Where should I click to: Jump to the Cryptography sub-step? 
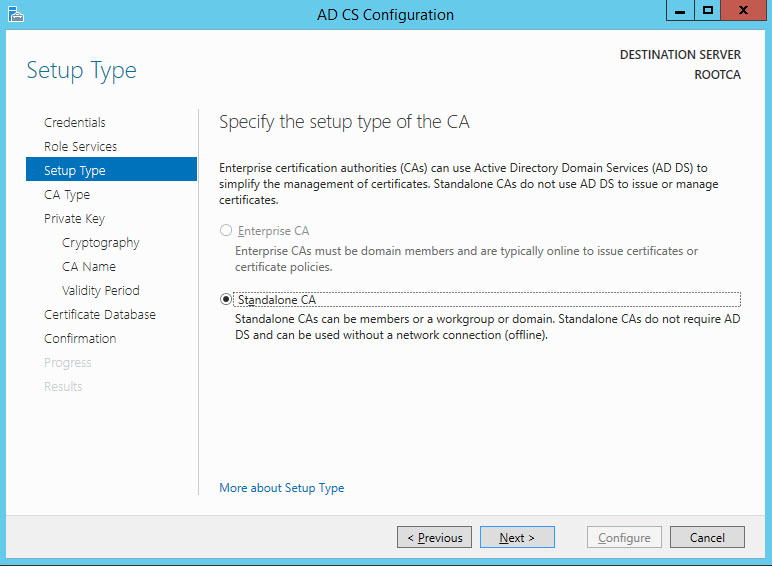[100, 243]
